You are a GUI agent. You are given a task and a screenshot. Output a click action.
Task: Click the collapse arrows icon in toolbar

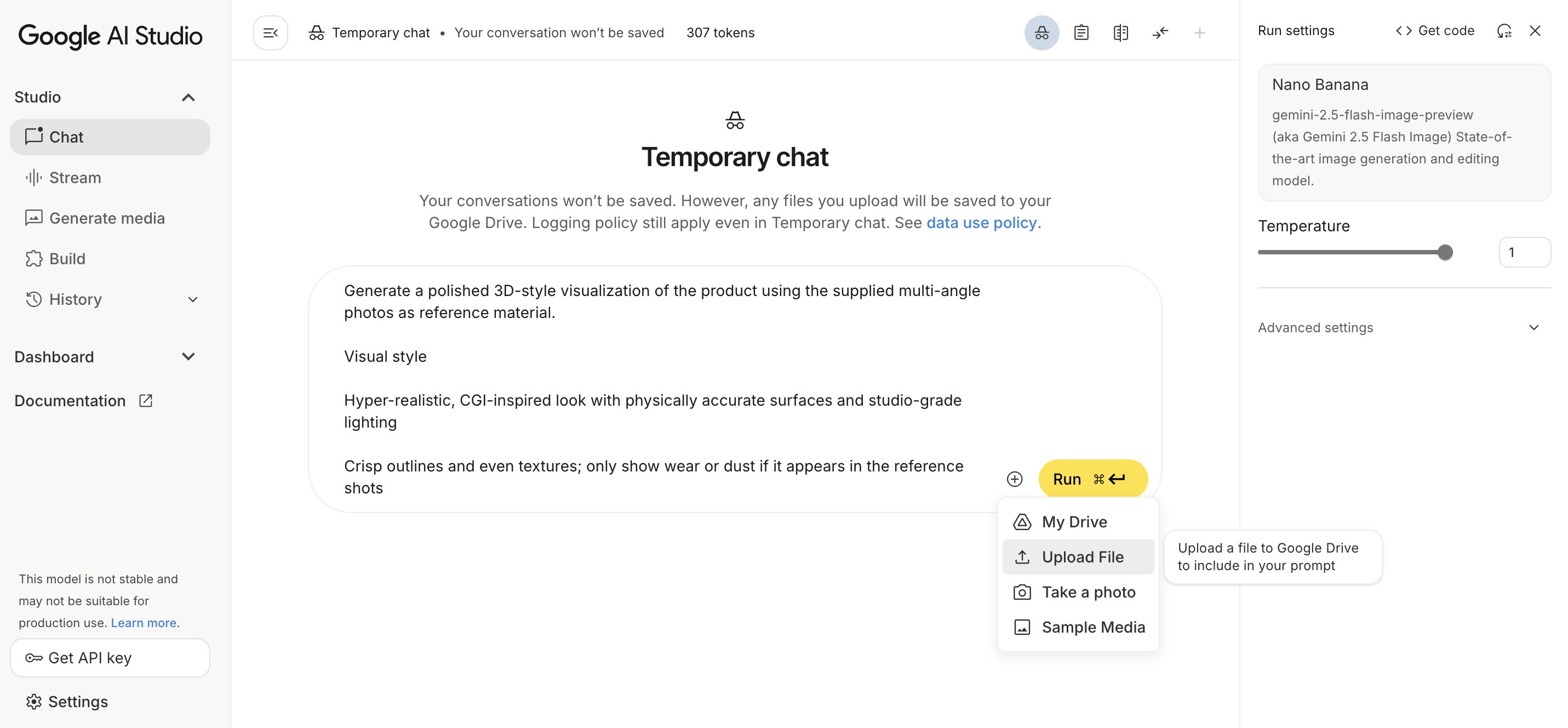pyautogui.click(x=1160, y=33)
